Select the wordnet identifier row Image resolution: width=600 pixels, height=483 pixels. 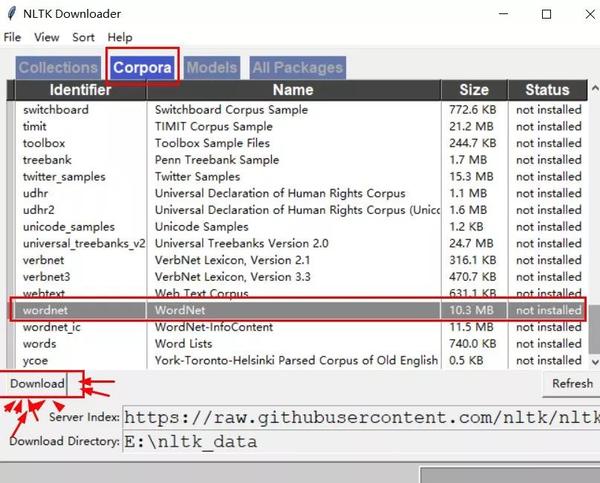pyautogui.click(x=45, y=310)
